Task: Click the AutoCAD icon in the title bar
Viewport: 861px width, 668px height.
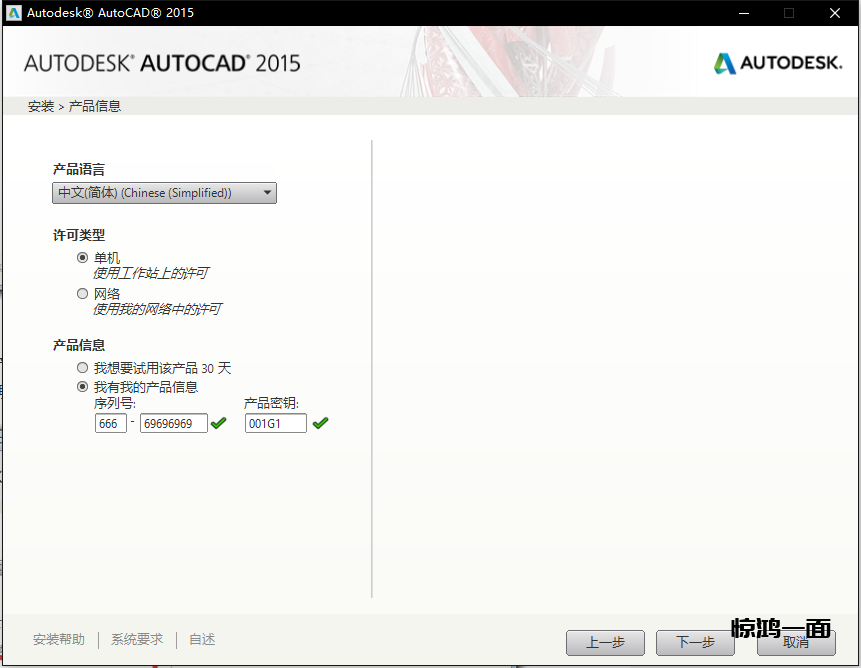Action: point(14,13)
